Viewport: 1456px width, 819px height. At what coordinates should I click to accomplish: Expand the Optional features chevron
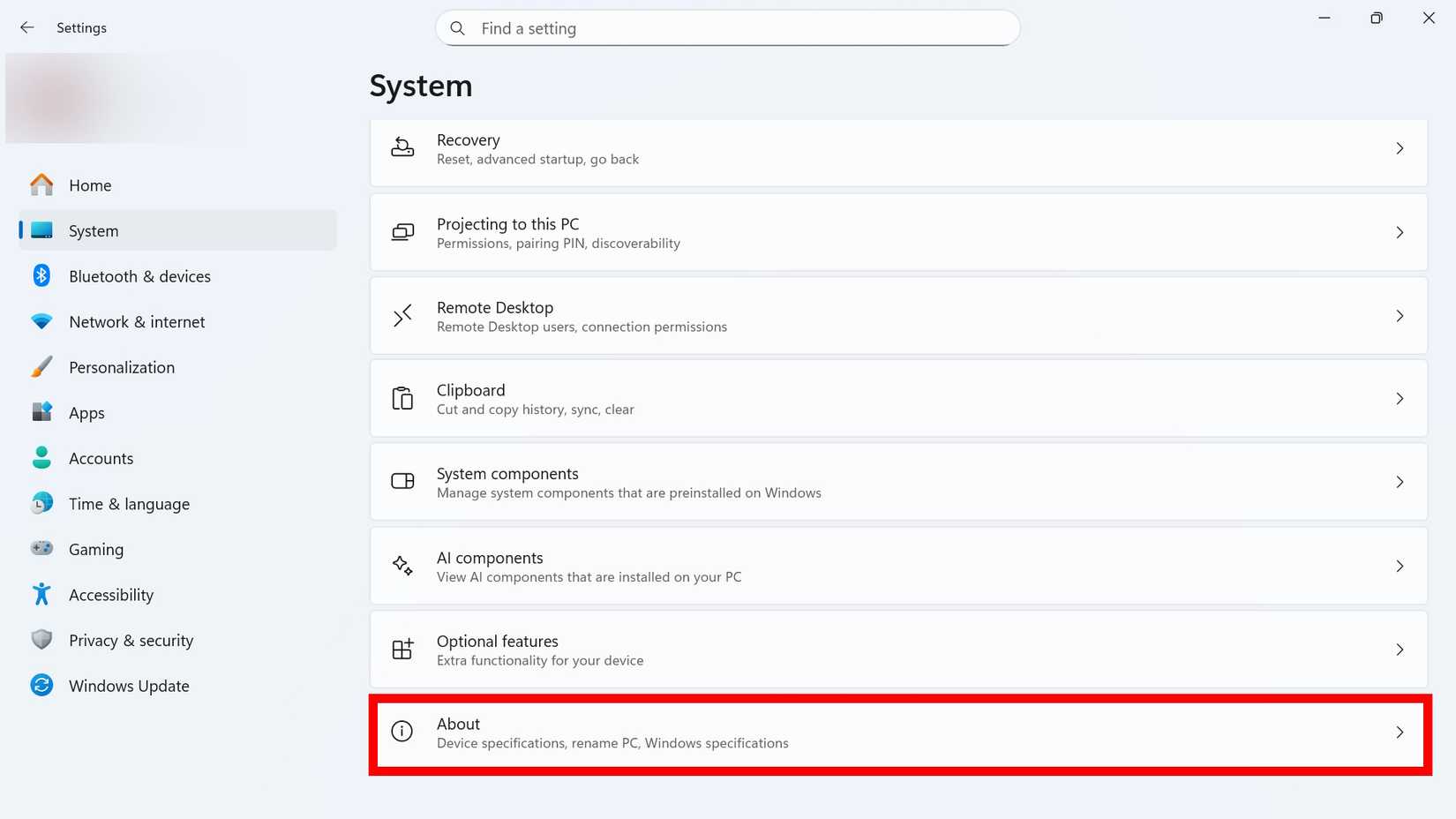click(1400, 650)
